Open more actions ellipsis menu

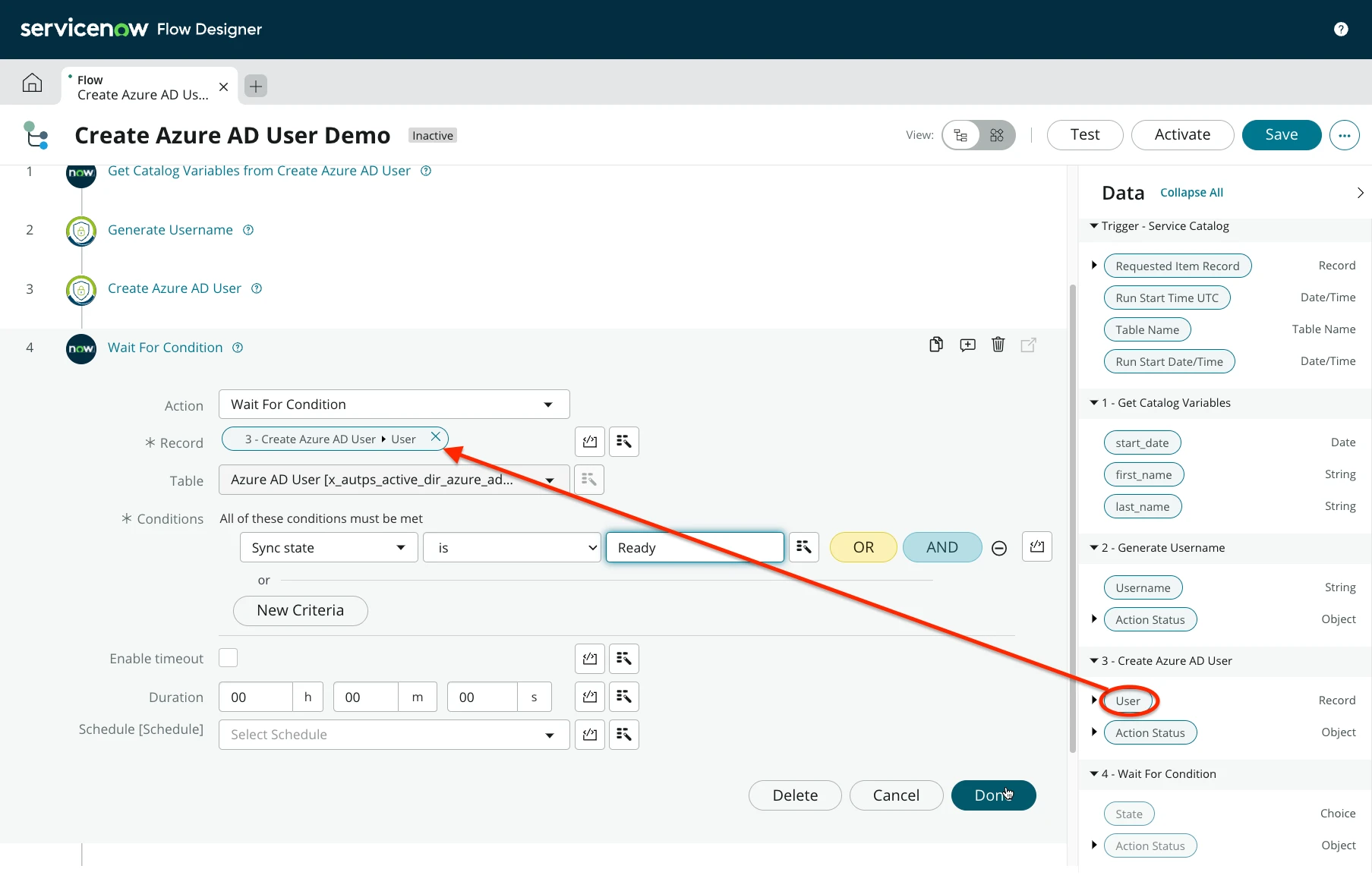[x=1344, y=135]
